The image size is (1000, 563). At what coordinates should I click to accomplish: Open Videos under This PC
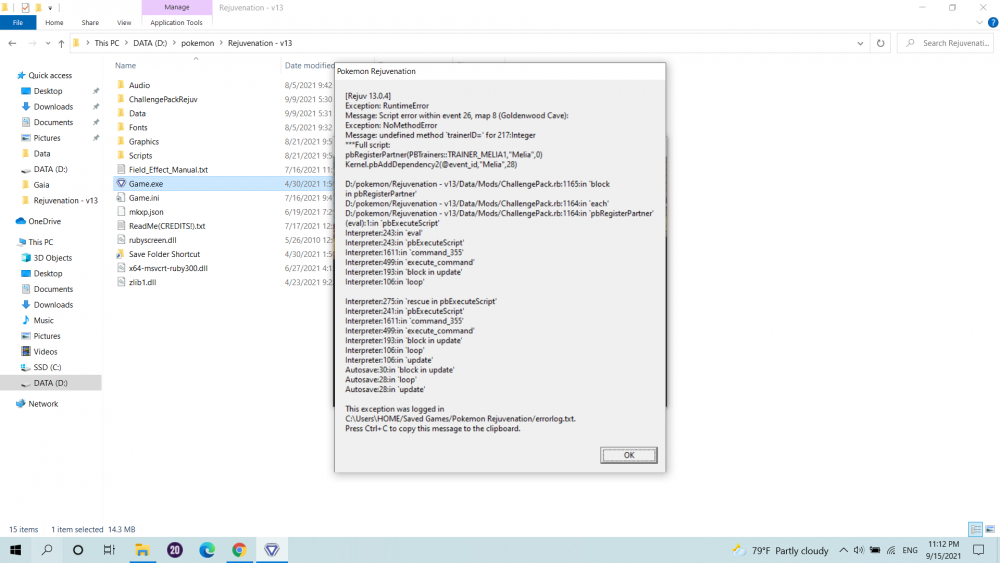(x=45, y=351)
